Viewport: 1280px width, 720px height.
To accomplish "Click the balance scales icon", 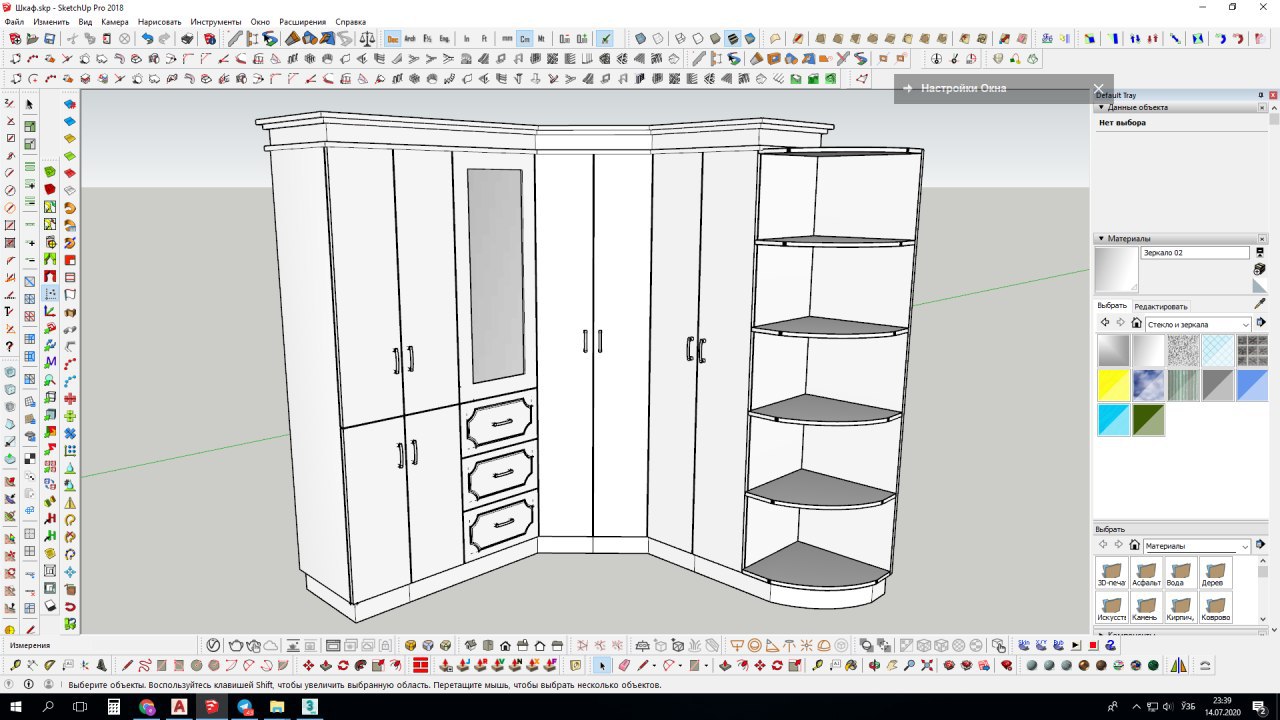I will 366,39.
